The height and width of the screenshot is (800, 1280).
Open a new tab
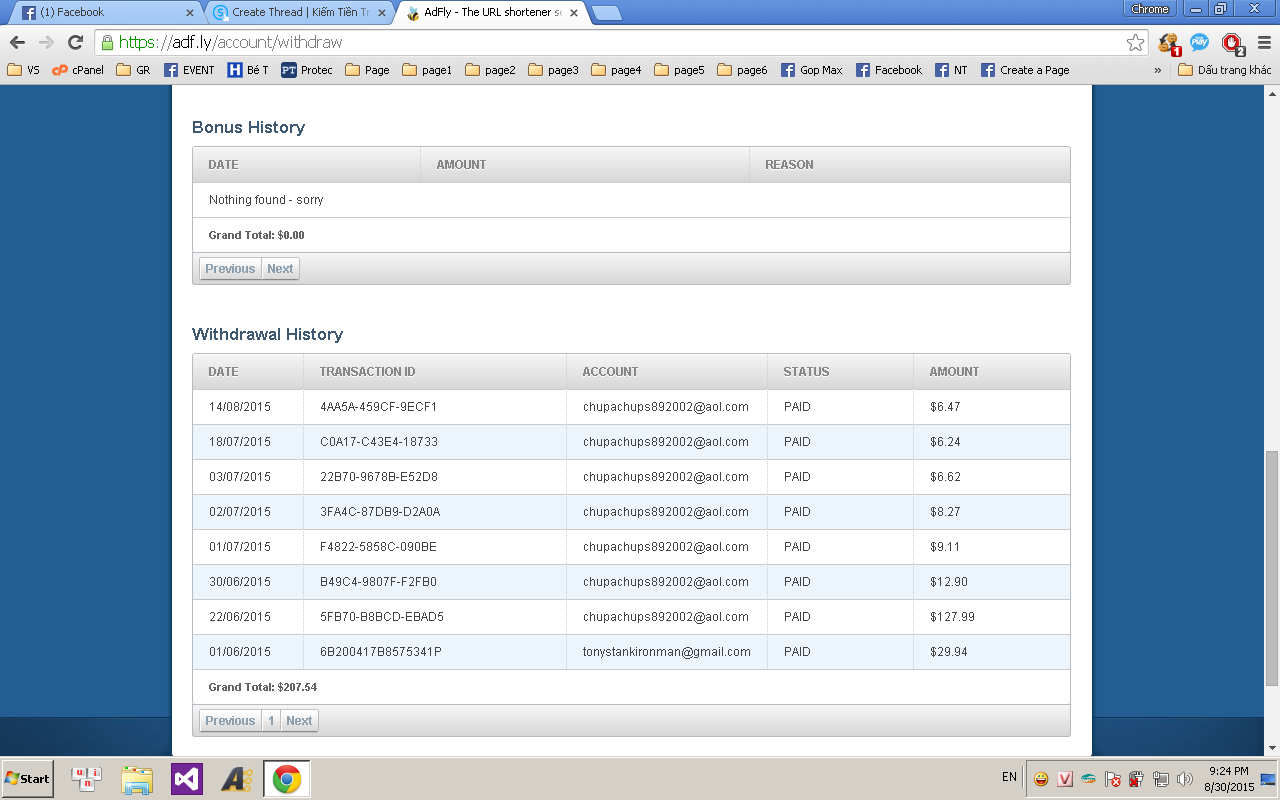tap(606, 13)
